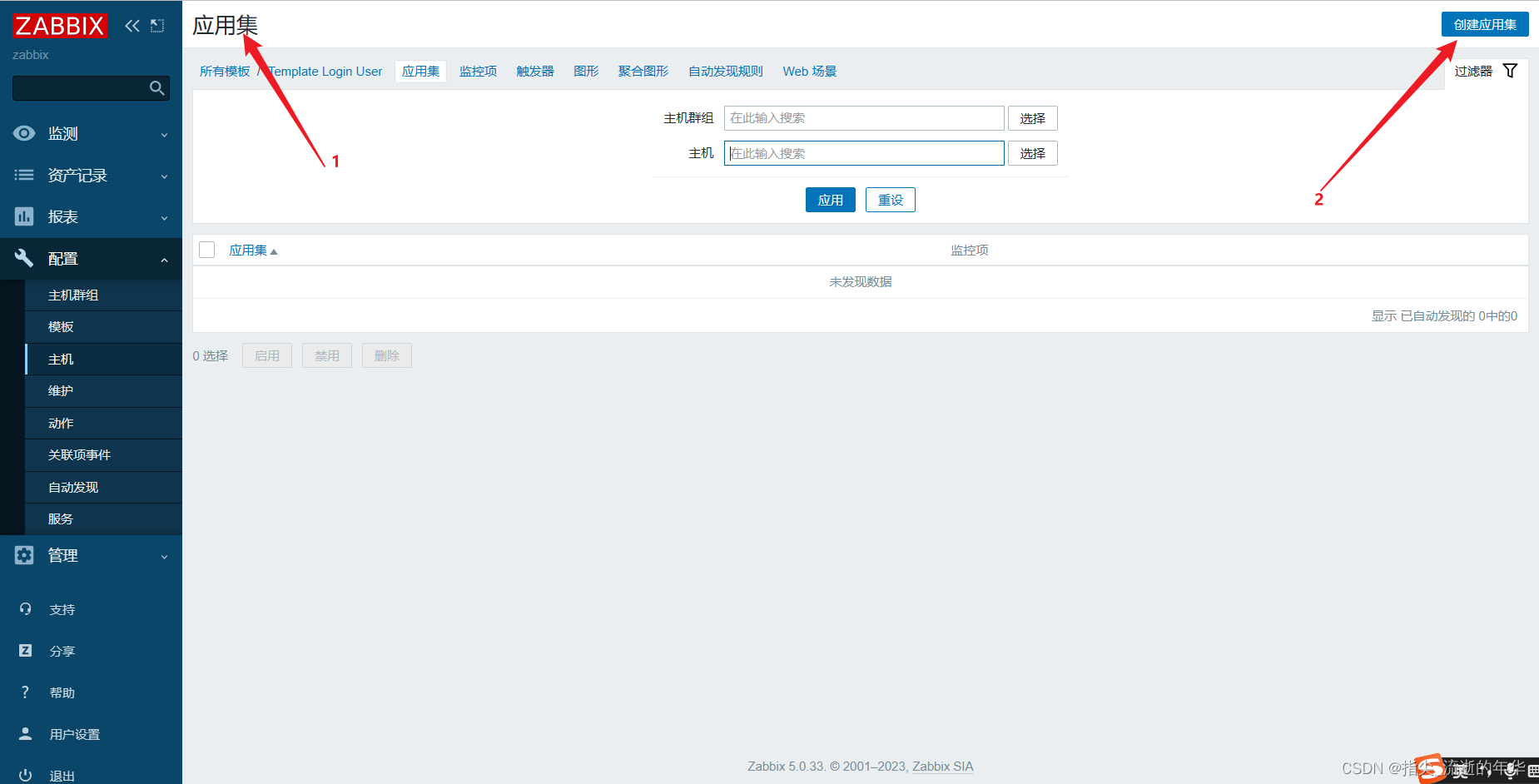This screenshot has width=1539, height=784.
Task: Click the 支持 sidebar link
Action: [62, 610]
